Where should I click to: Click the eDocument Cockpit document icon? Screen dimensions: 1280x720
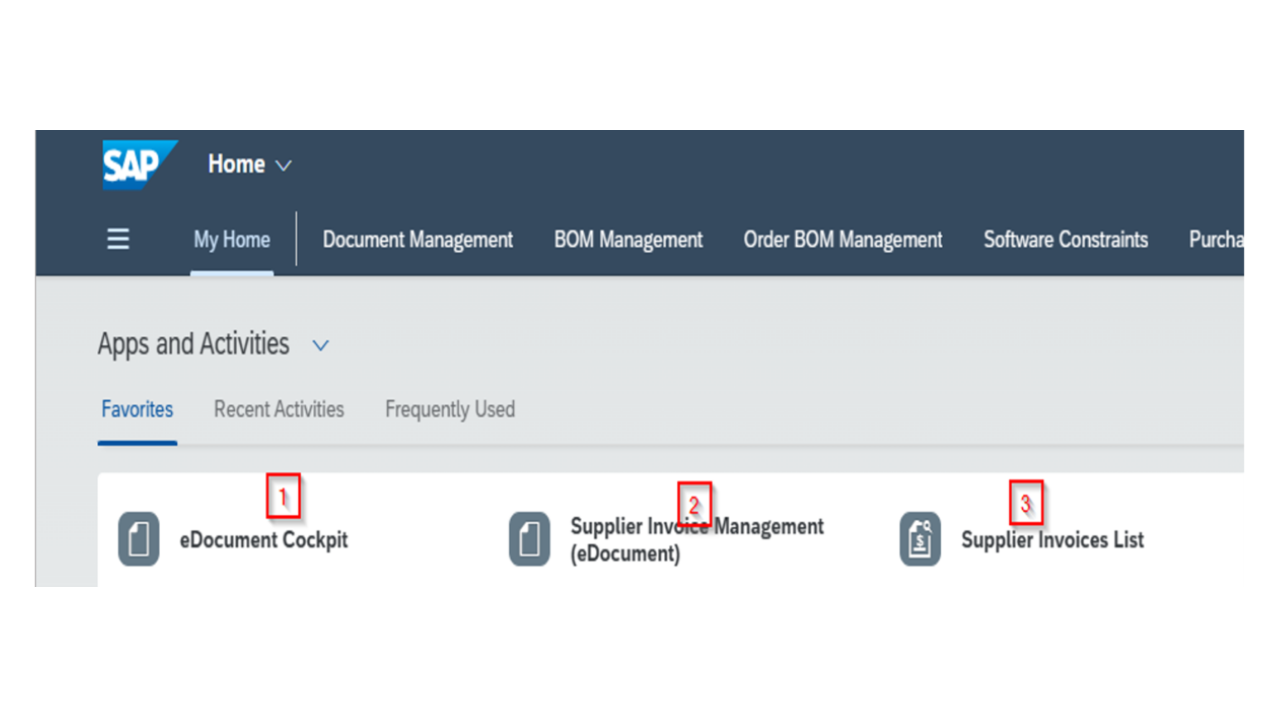pos(139,540)
